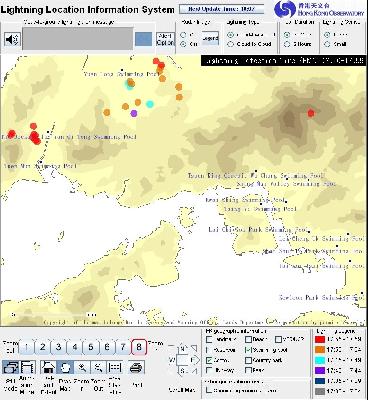Switch to zoom level 5

(x=91, y=347)
